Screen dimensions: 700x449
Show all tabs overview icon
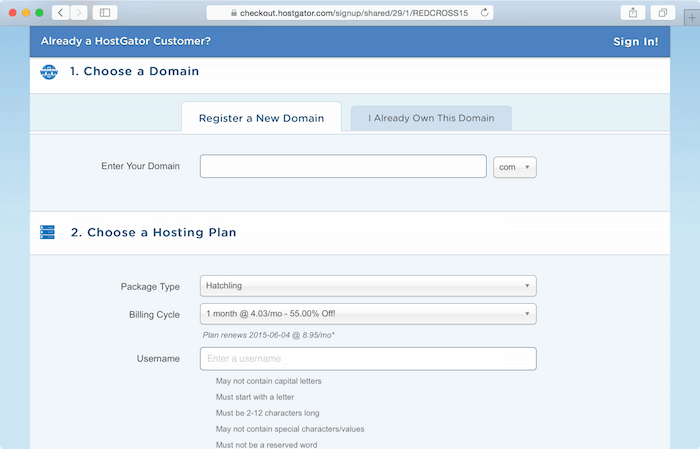663,12
